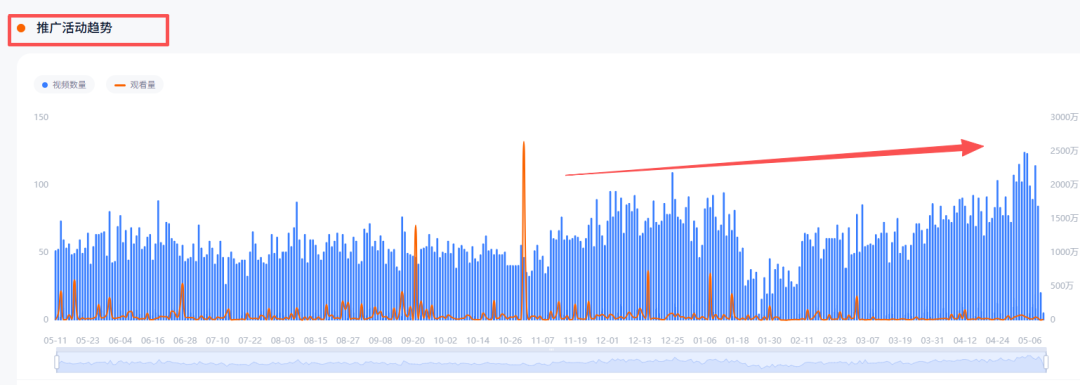
Task: Click the 10-14 date label
Action: pos(478,340)
